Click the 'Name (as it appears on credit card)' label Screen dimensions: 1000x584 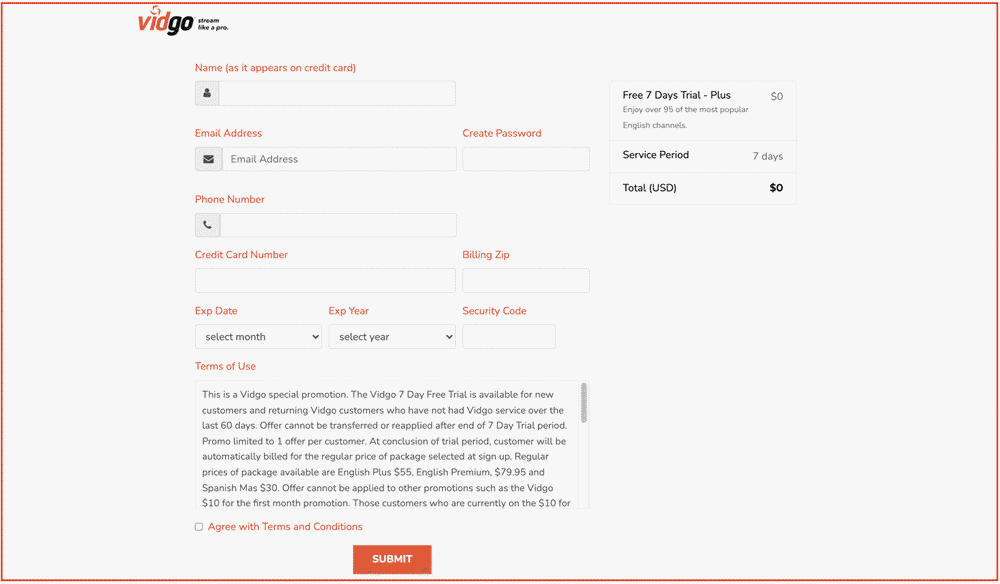pos(276,68)
